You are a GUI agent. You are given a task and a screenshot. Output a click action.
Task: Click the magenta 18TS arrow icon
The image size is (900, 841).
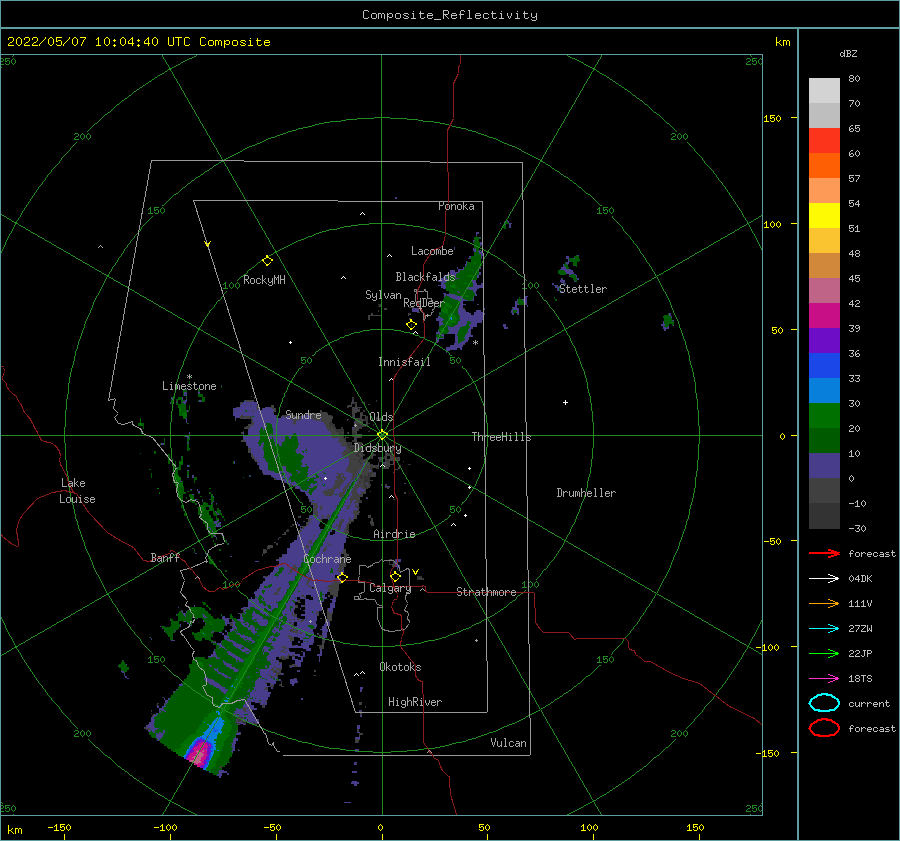[824, 679]
